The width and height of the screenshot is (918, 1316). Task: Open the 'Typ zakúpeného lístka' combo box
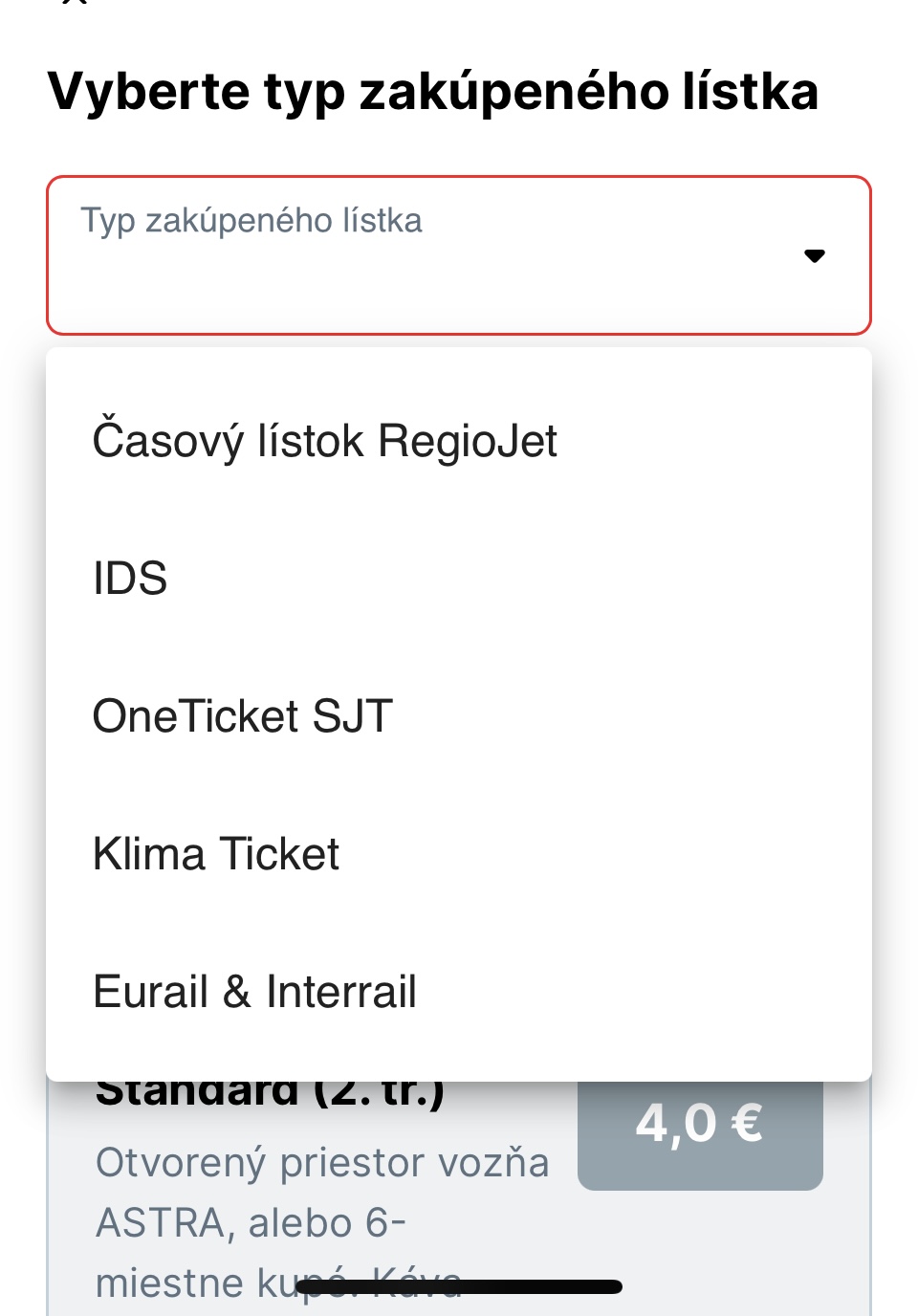click(459, 255)
